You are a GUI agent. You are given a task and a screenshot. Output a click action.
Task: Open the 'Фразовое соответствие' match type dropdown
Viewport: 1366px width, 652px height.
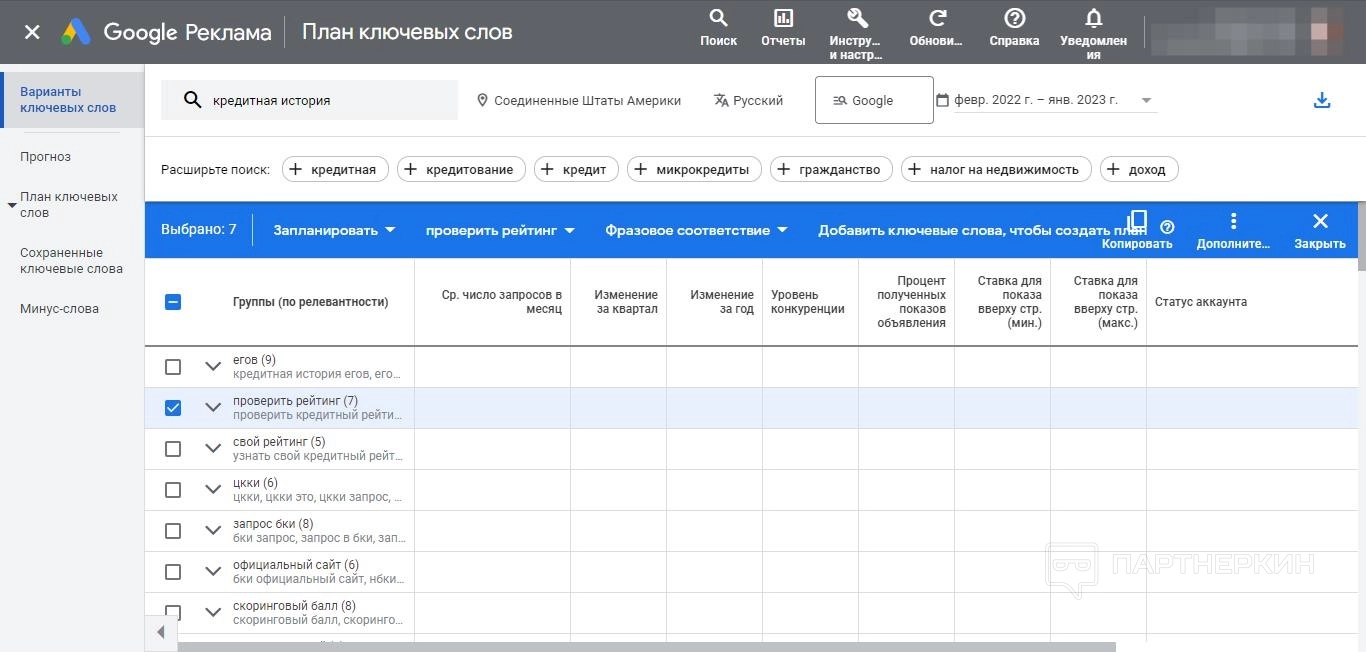coord(696,230)
